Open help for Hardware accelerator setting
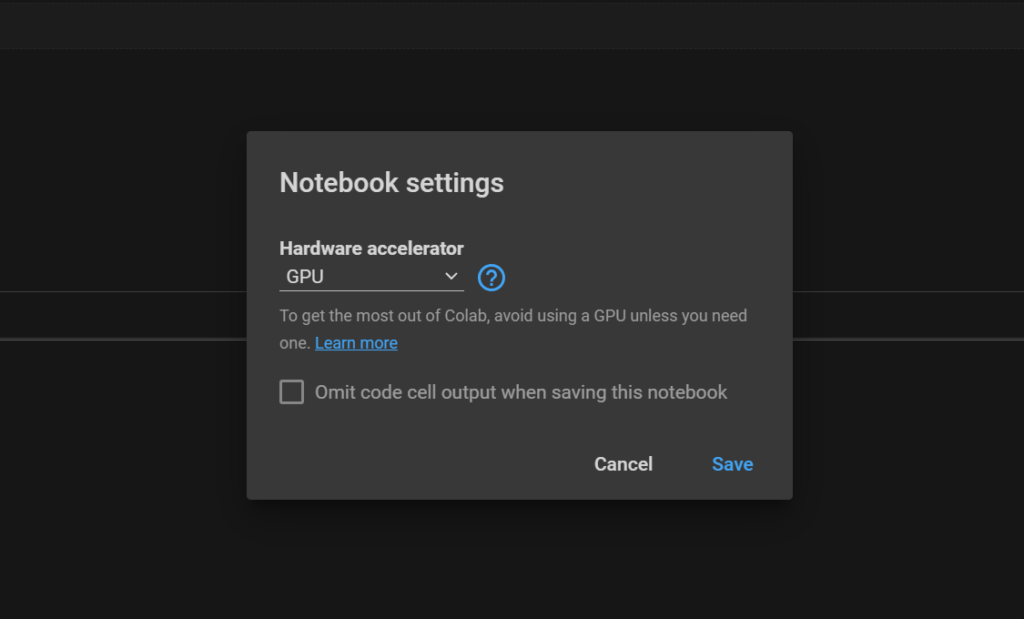The image size is (1024, 619). pos(491,277)
